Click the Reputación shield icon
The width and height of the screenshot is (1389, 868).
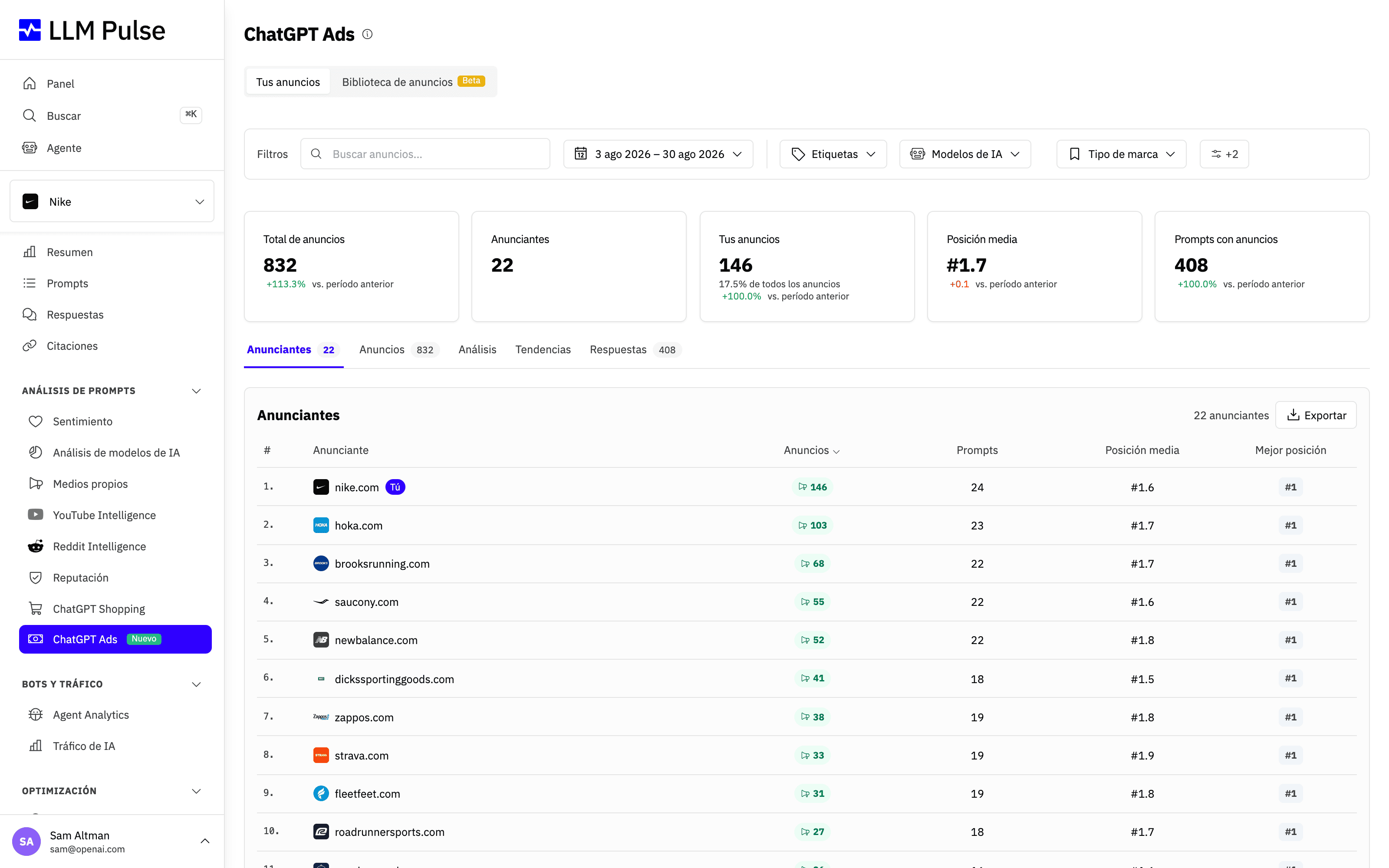[x=36, y=577]
